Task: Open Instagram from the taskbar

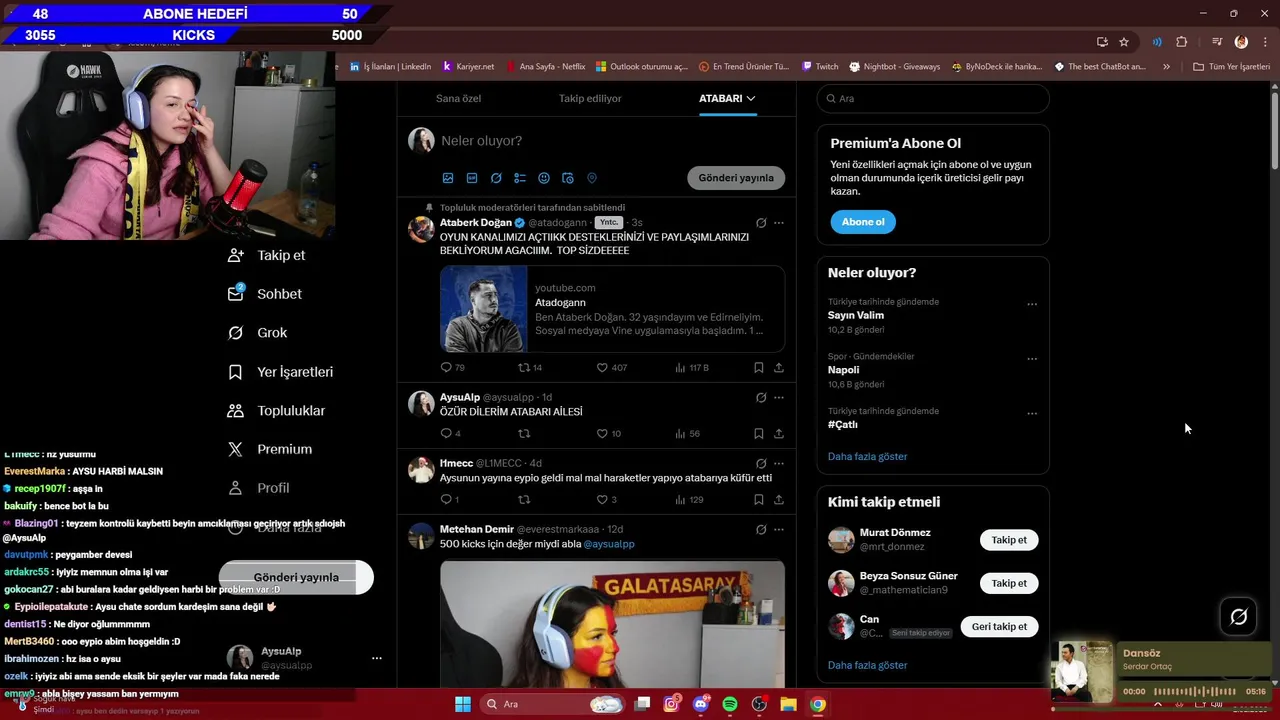Action: [672, 704]
